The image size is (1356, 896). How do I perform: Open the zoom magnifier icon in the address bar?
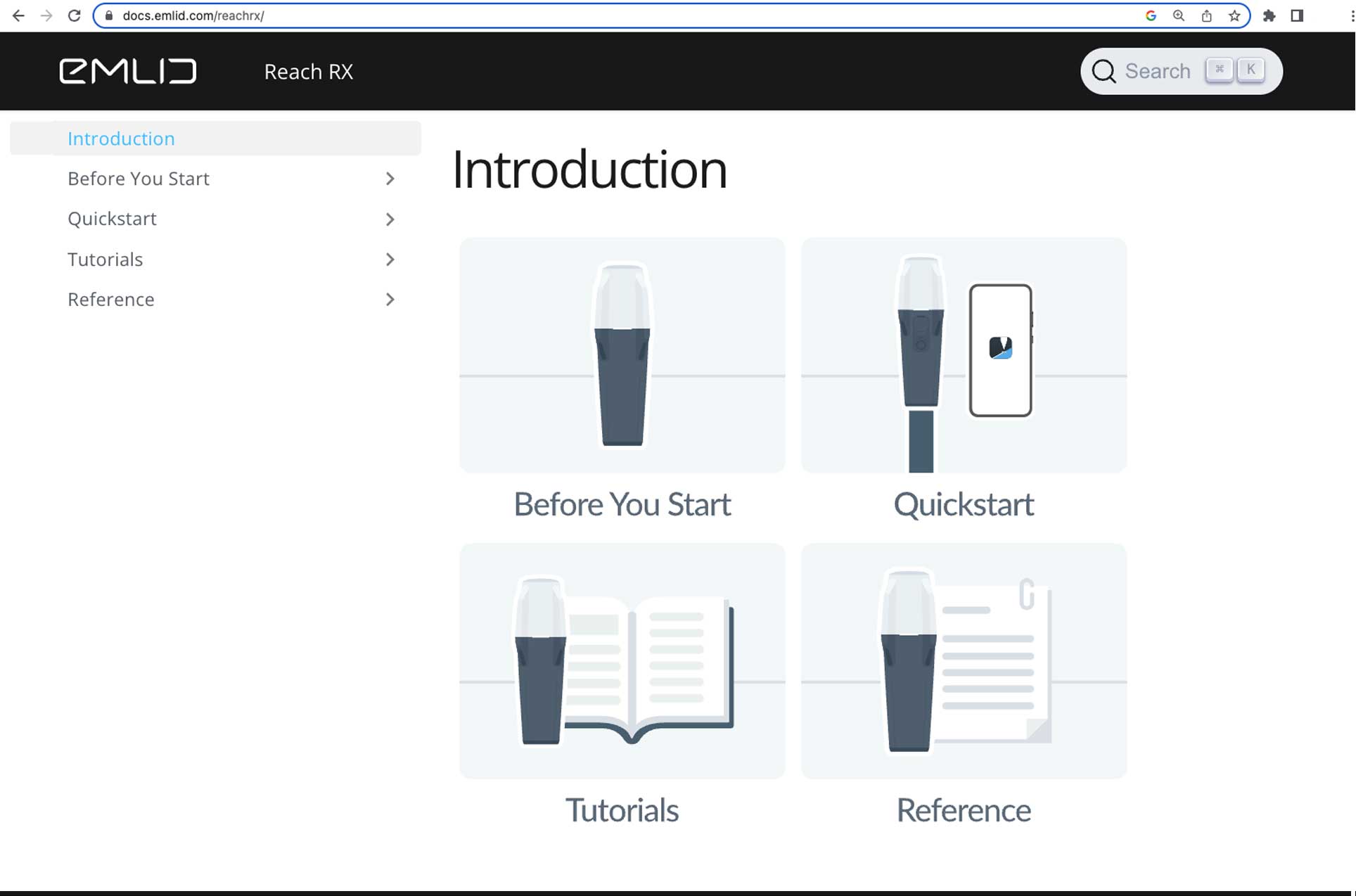[1179, 15]
